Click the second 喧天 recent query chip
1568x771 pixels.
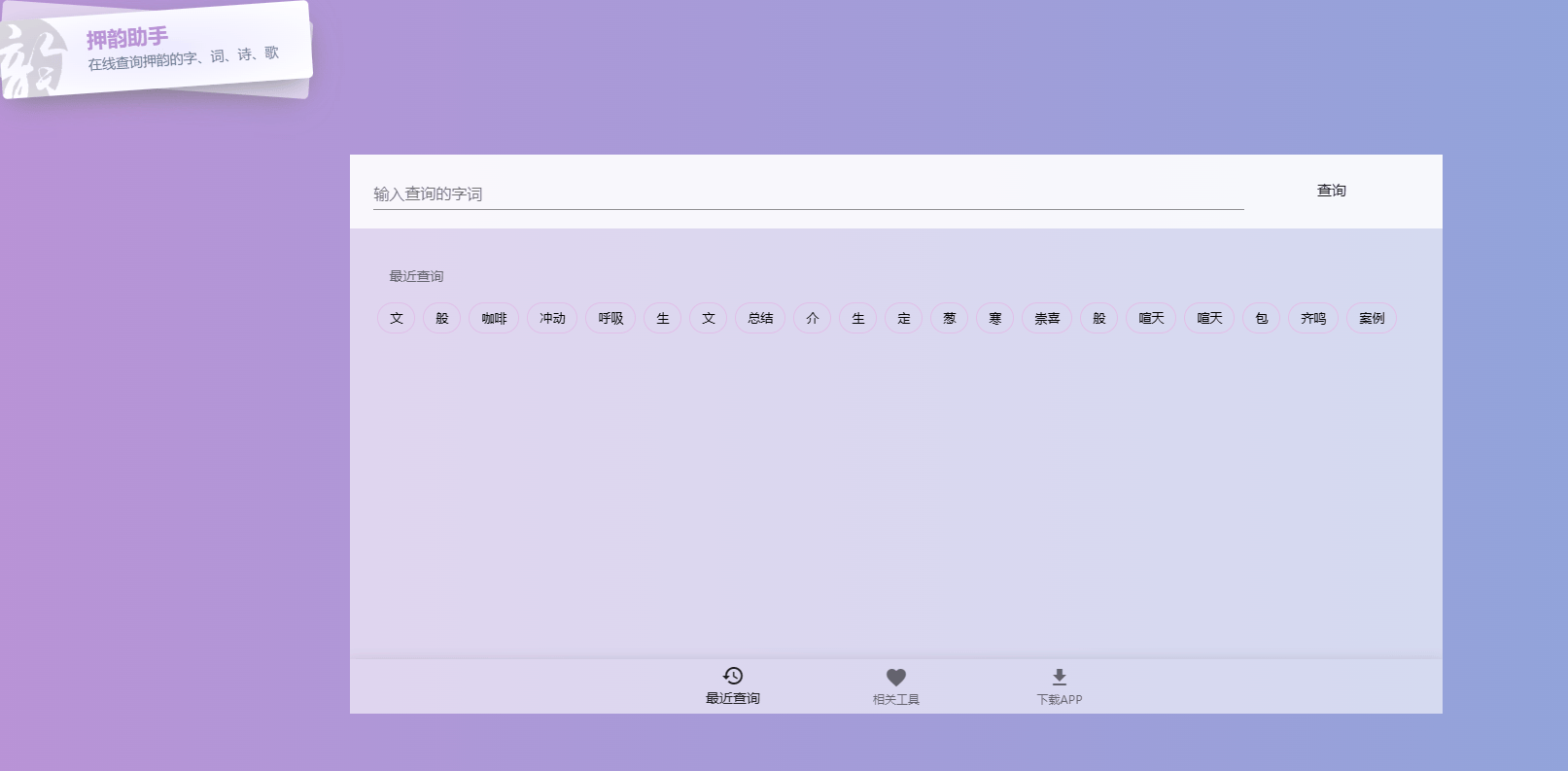tap(1209, 318)
